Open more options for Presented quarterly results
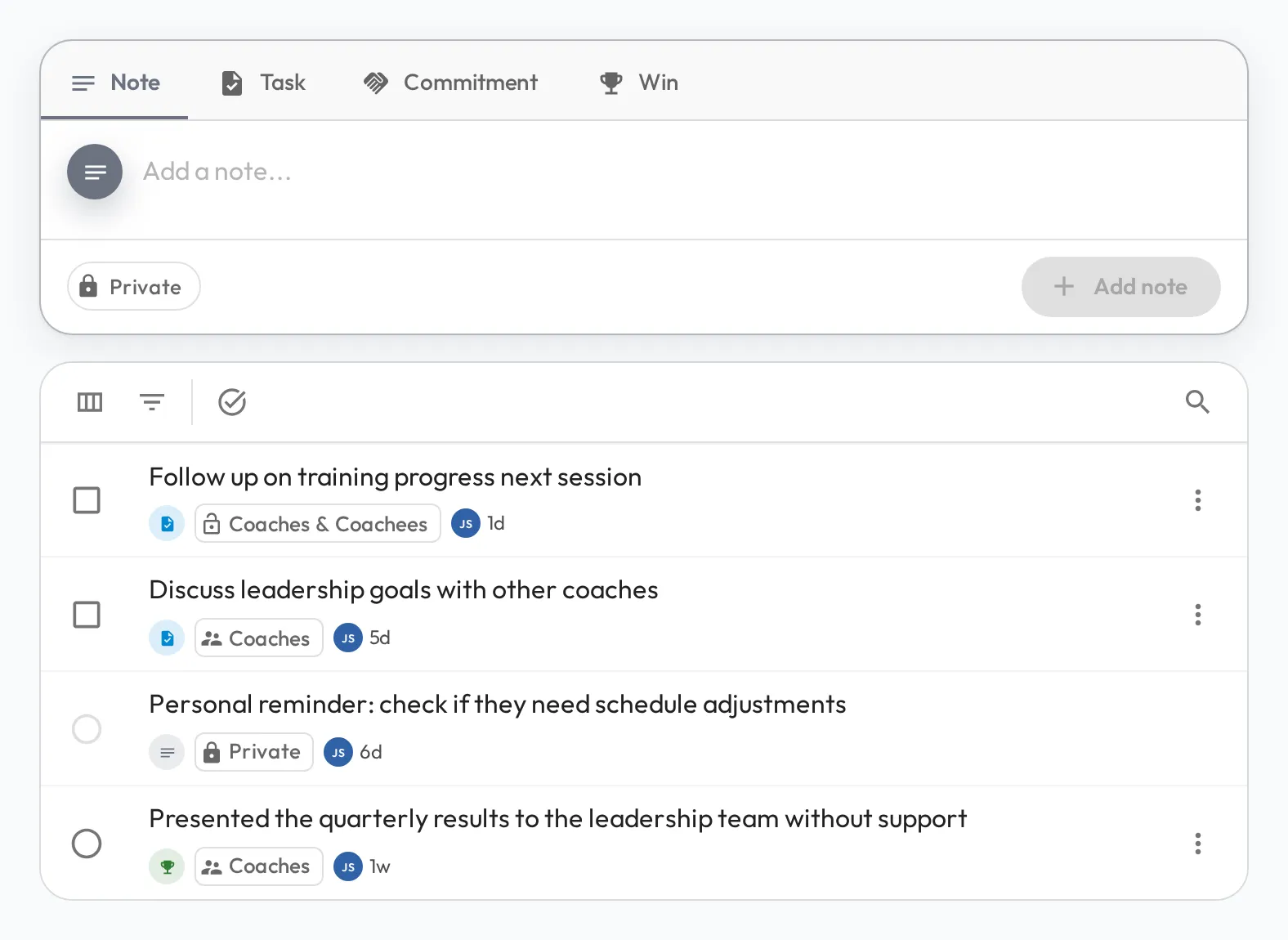Screen dimensions: 1288x940 click(1198, 844)
